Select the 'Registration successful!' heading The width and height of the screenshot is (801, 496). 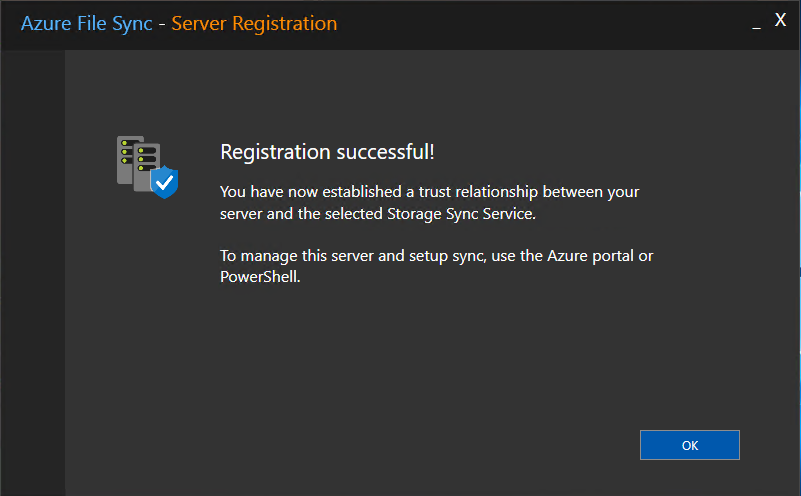pos(327,152)
